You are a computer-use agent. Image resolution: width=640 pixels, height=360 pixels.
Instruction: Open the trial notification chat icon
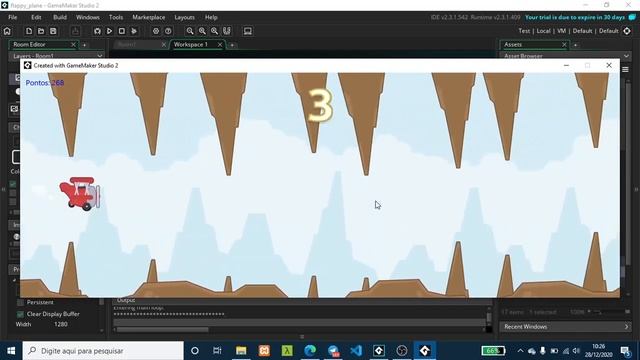(632, 17)
